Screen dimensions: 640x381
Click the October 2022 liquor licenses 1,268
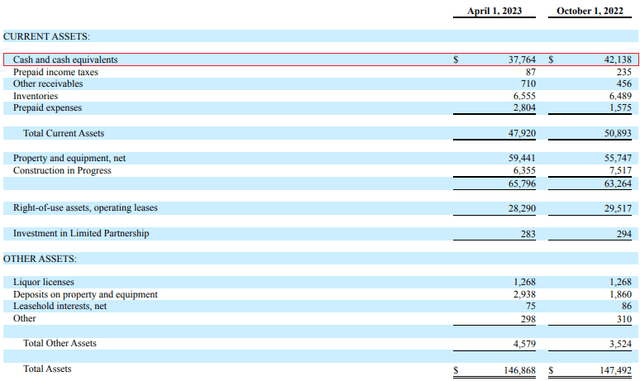pos(620,282)
